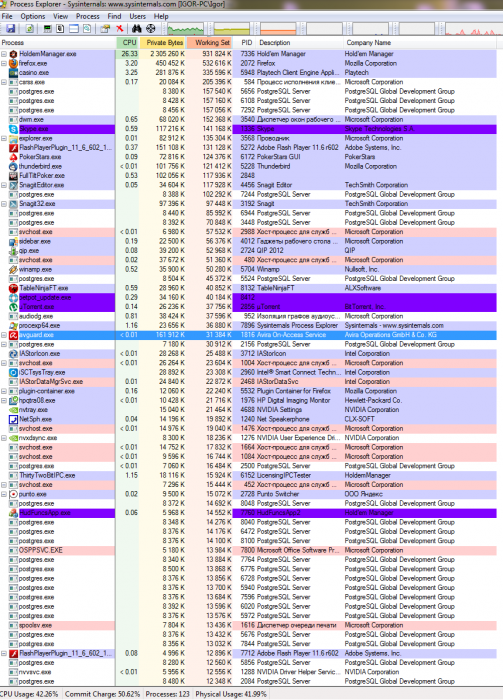Open the Find menu
This screenshot has height=700, width=503.
tap(114, 17)
